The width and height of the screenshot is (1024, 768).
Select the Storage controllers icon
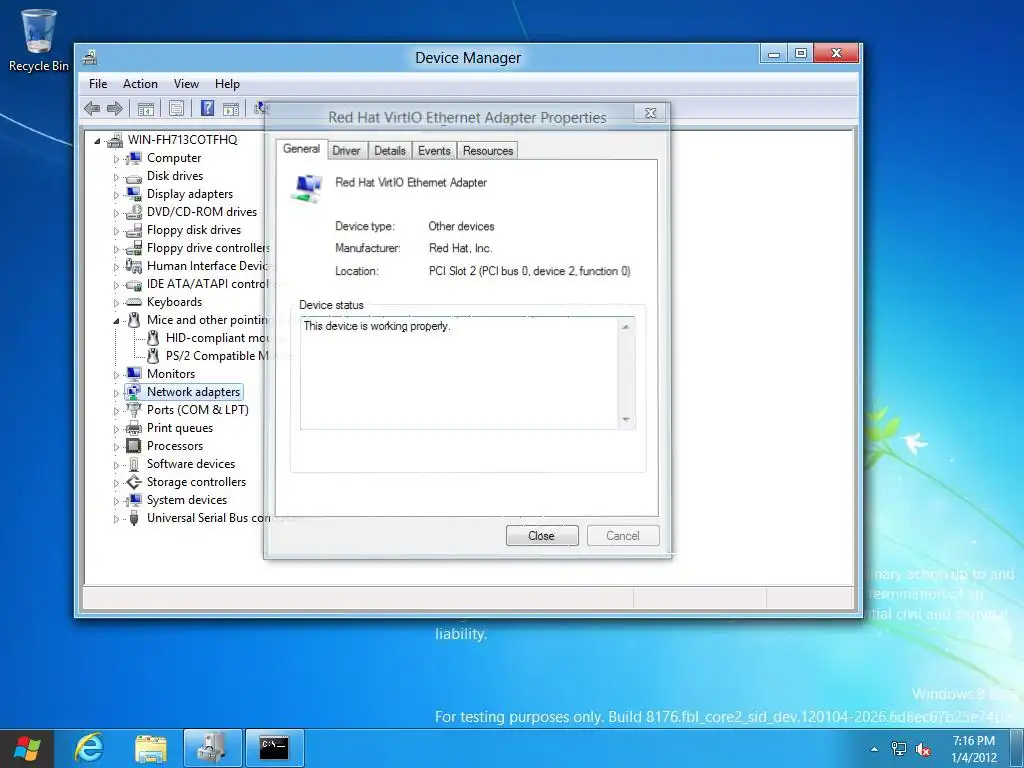coord(134,482)
